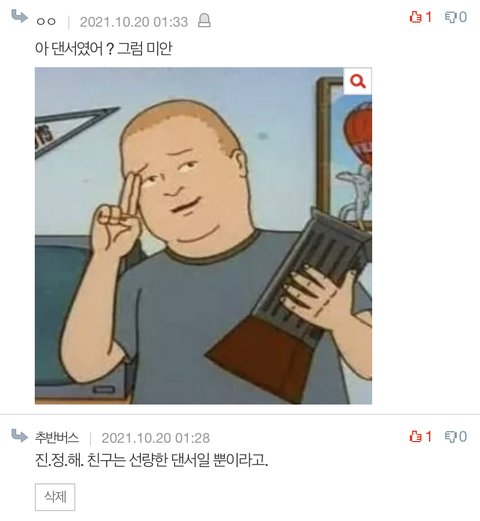Image resolution: width=480 pixels, height=521 pixels.
Task: Click the like count on 추반버스 comment
Action: [x=428, y=436]
